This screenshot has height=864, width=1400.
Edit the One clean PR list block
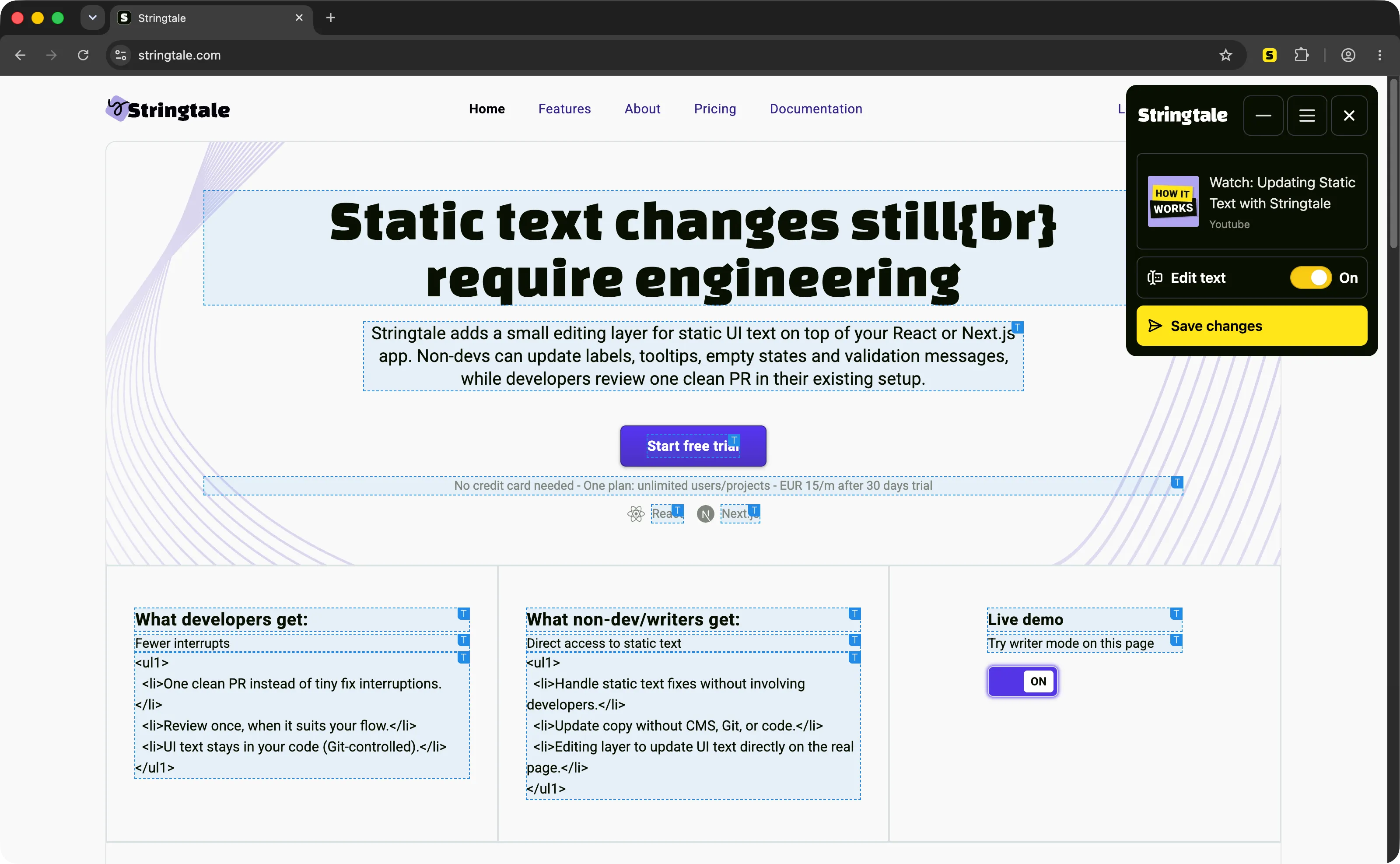coord(301,715)
